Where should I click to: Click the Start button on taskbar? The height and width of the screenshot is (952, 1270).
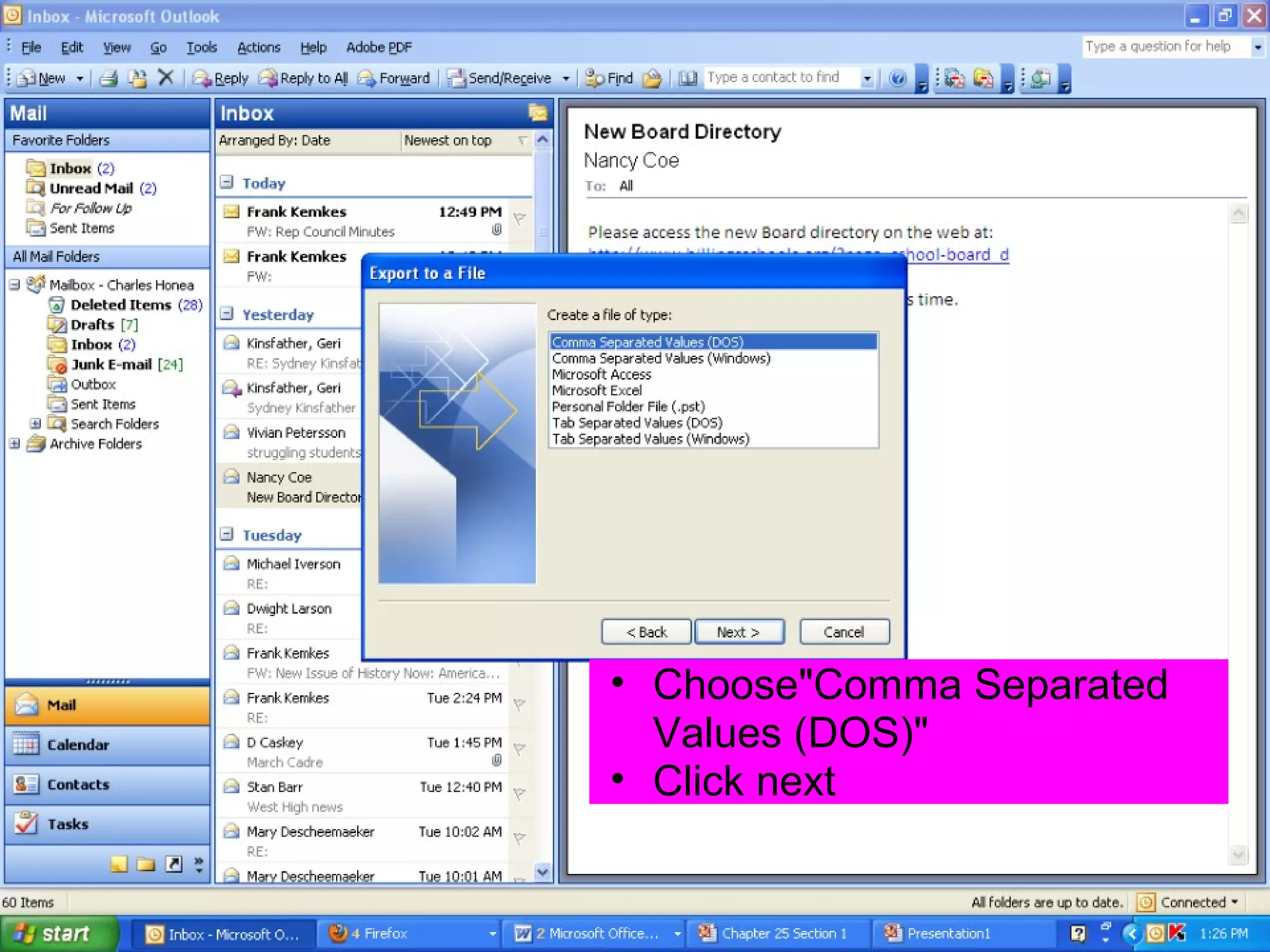coord(58,933)
